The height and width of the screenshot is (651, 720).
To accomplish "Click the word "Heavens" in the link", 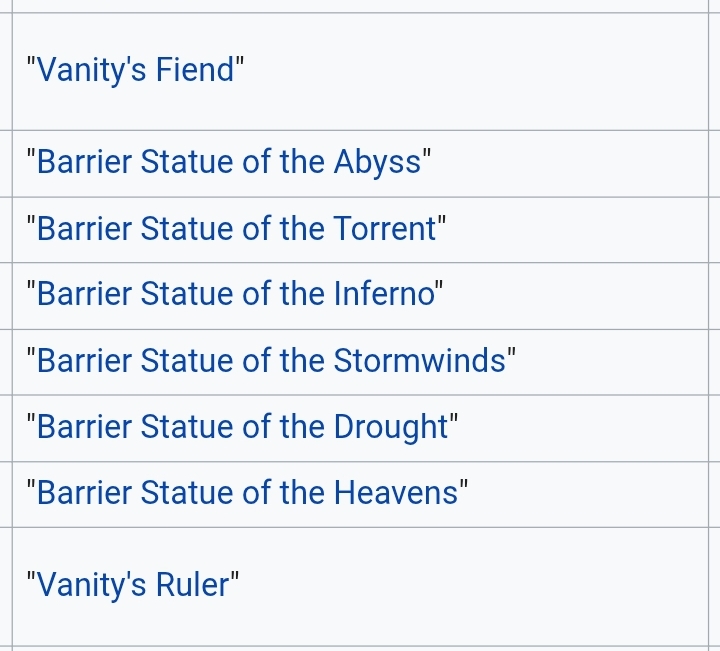I will [395, 493].
